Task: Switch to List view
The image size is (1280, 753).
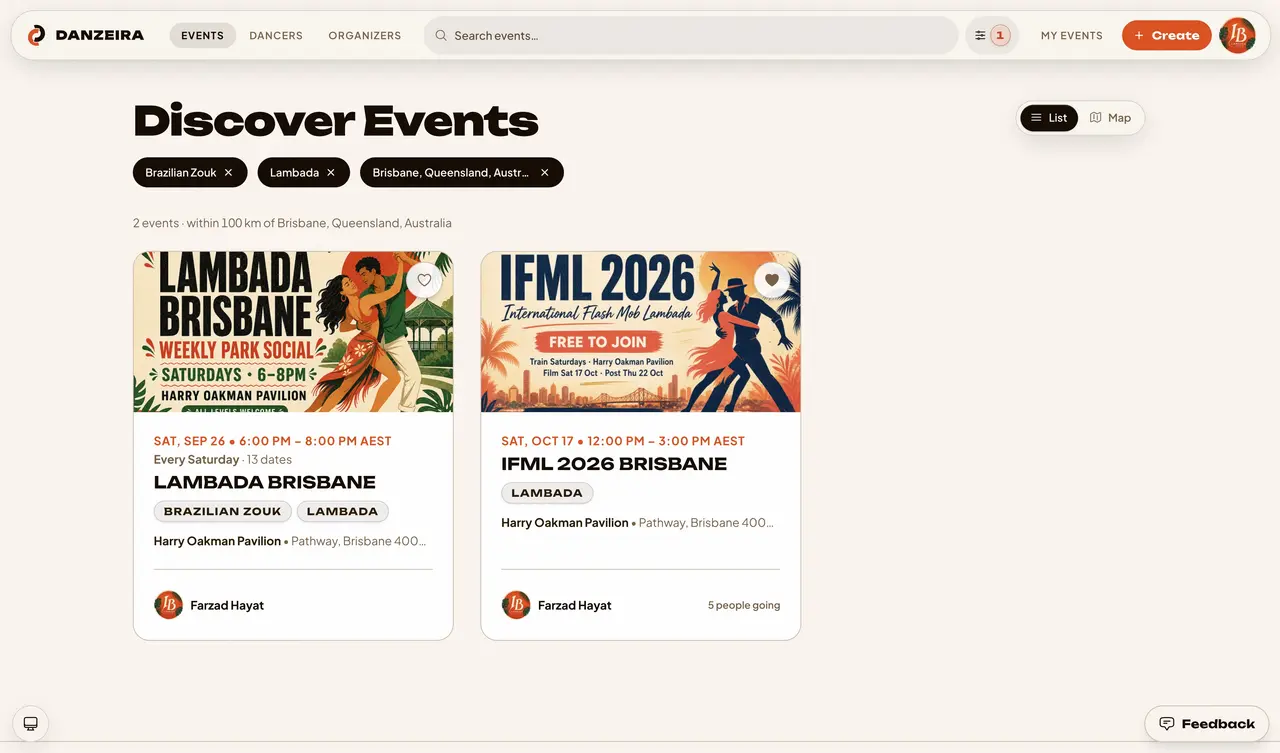Action: tap(1049, 118)
